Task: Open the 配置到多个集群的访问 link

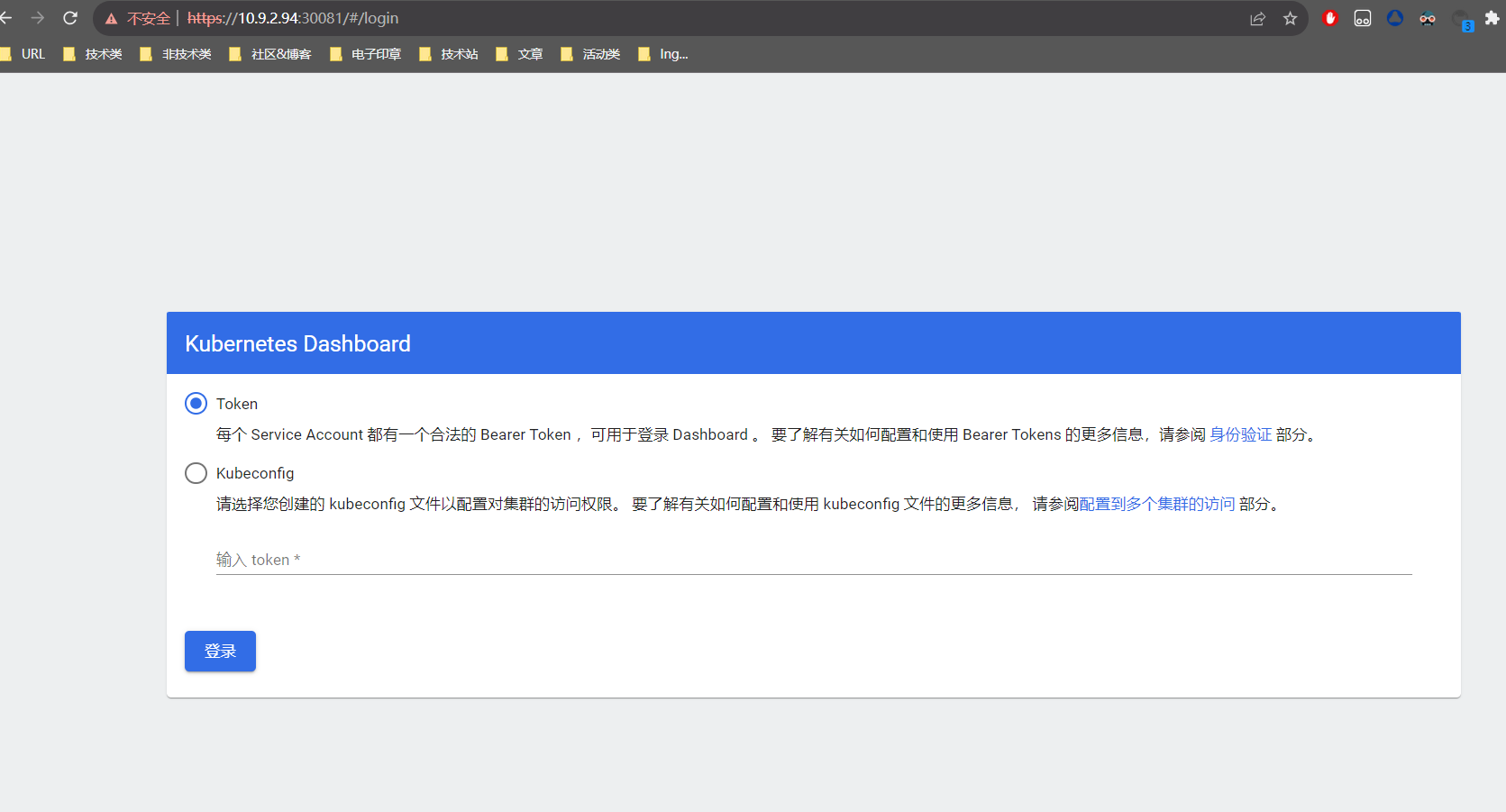Action: point(1157,504)
